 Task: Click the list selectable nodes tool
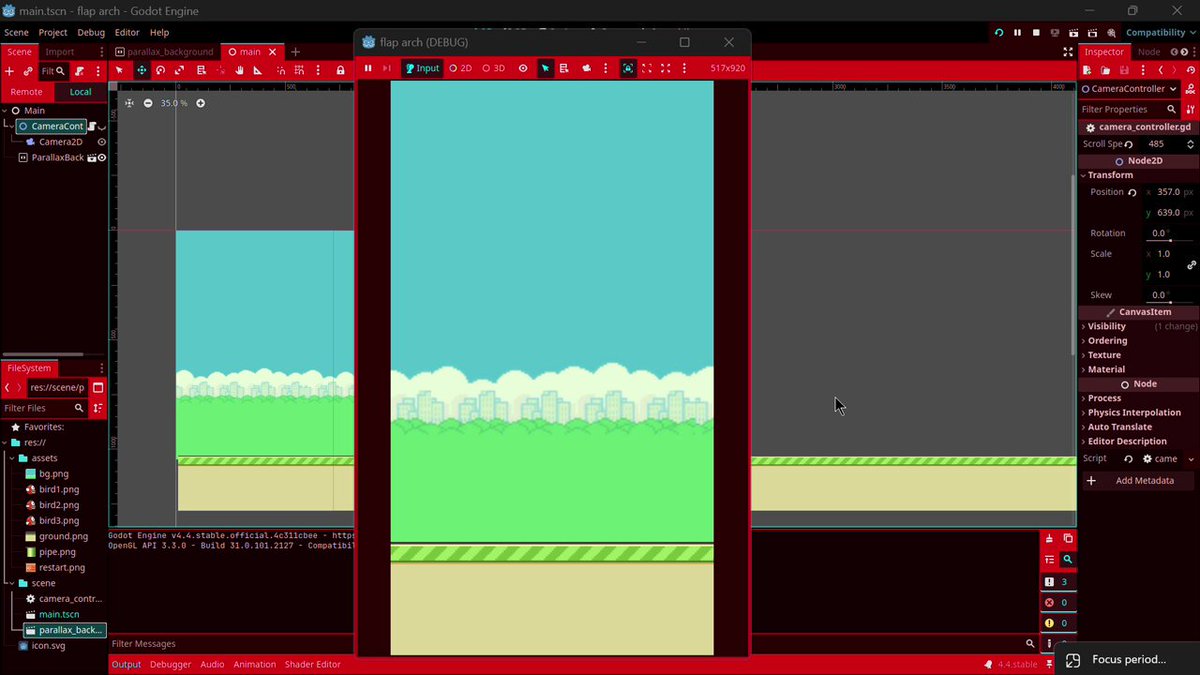coord(201,70)
